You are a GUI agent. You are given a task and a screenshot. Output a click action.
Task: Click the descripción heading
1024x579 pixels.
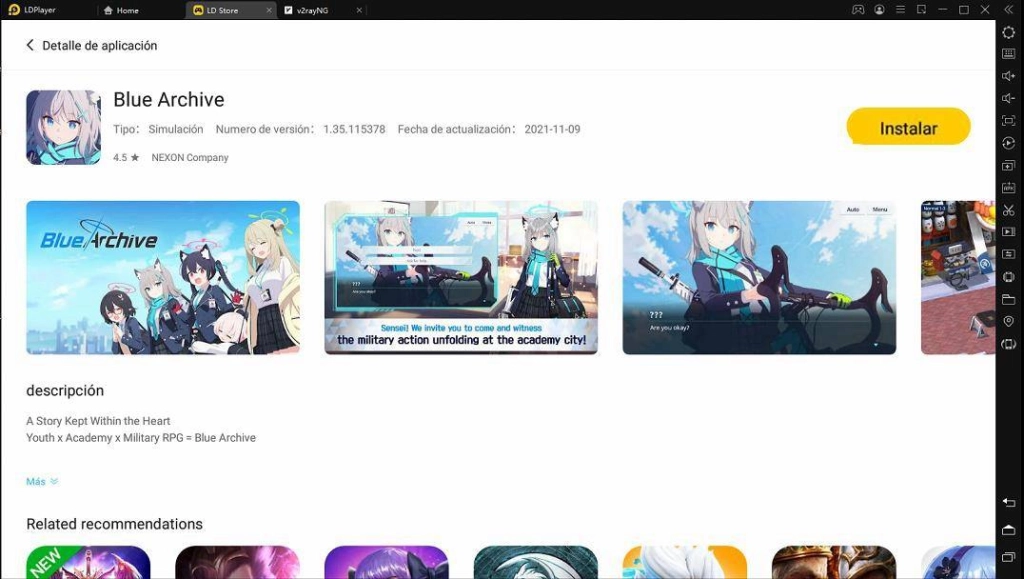[x=65, y=390]
